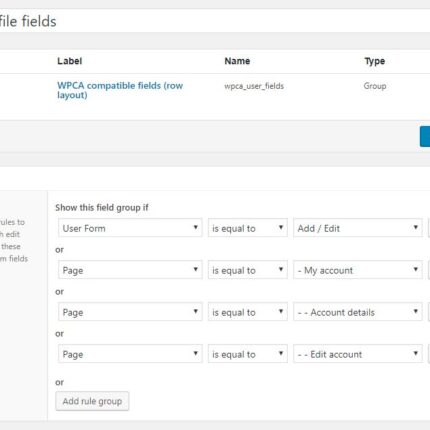430x430 pixels.
Task: Click the Add rule group button
Action: [92, 401]
